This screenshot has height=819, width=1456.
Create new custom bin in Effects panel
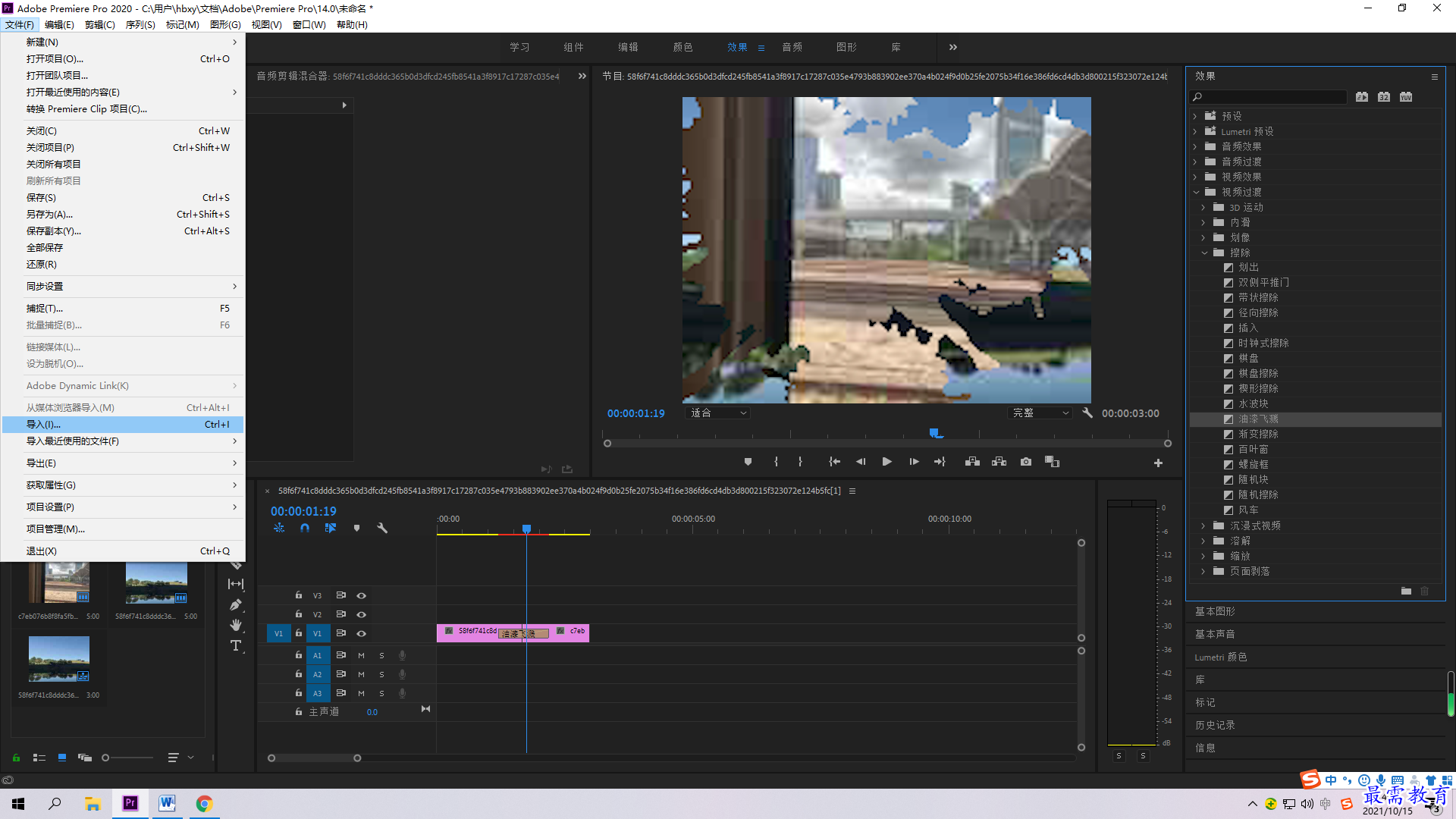coord(1406,591)
